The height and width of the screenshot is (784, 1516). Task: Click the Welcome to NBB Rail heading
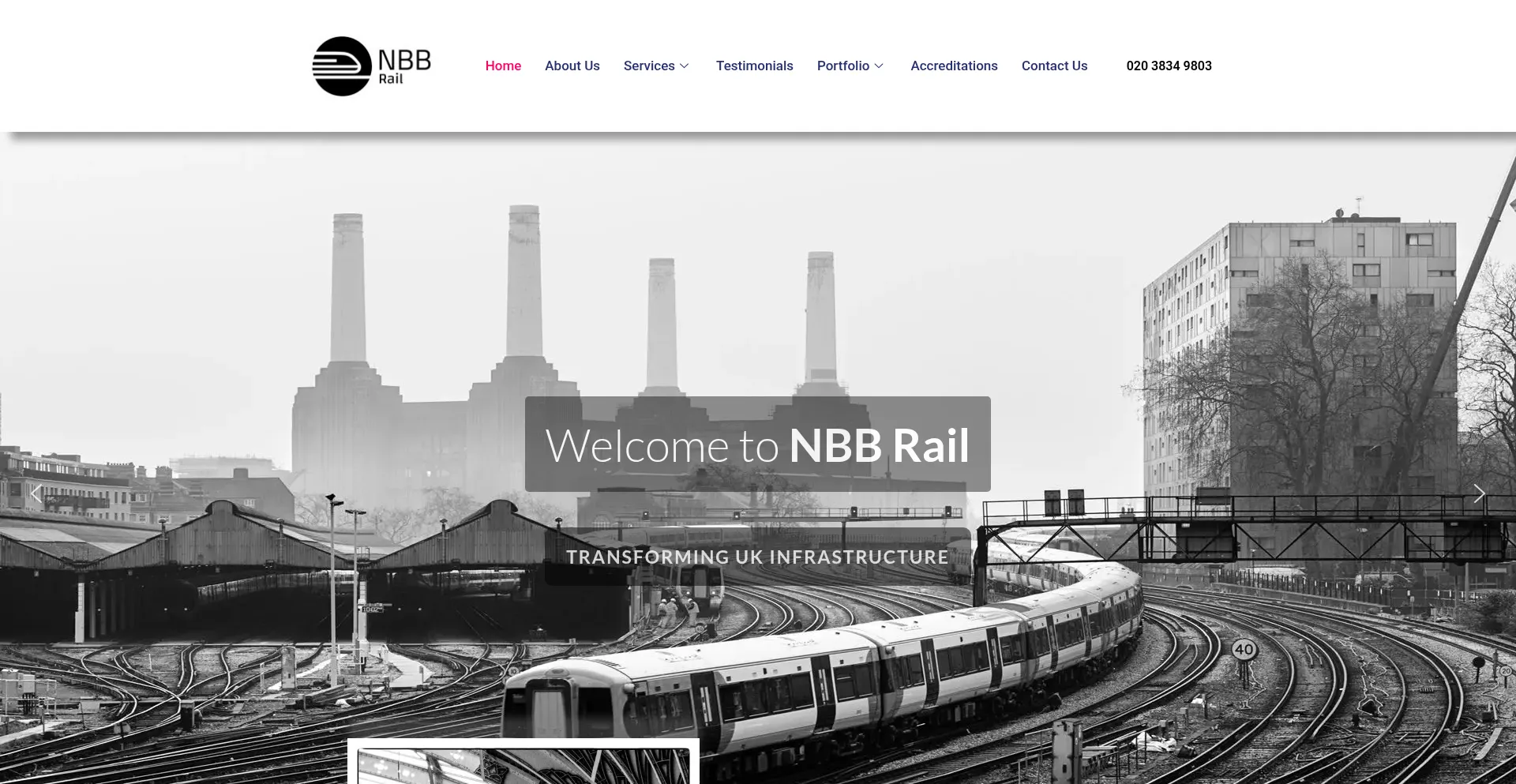(x=757, y=445)
